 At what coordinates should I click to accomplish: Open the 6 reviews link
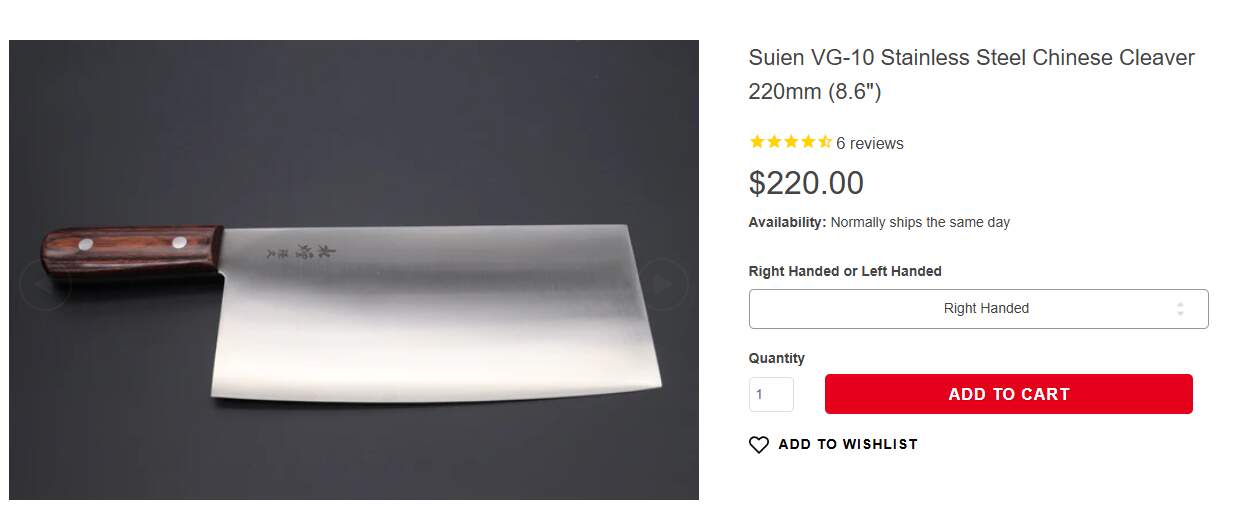[x=869, y=143]
